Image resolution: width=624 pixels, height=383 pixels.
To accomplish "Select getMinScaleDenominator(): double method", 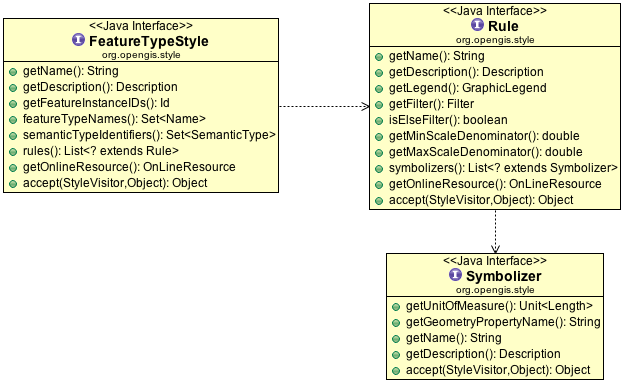I will click(484, 136).
